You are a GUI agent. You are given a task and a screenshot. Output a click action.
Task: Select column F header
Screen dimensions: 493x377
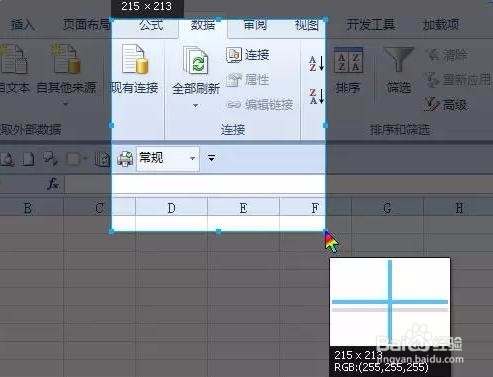click(x=315, y=208)
